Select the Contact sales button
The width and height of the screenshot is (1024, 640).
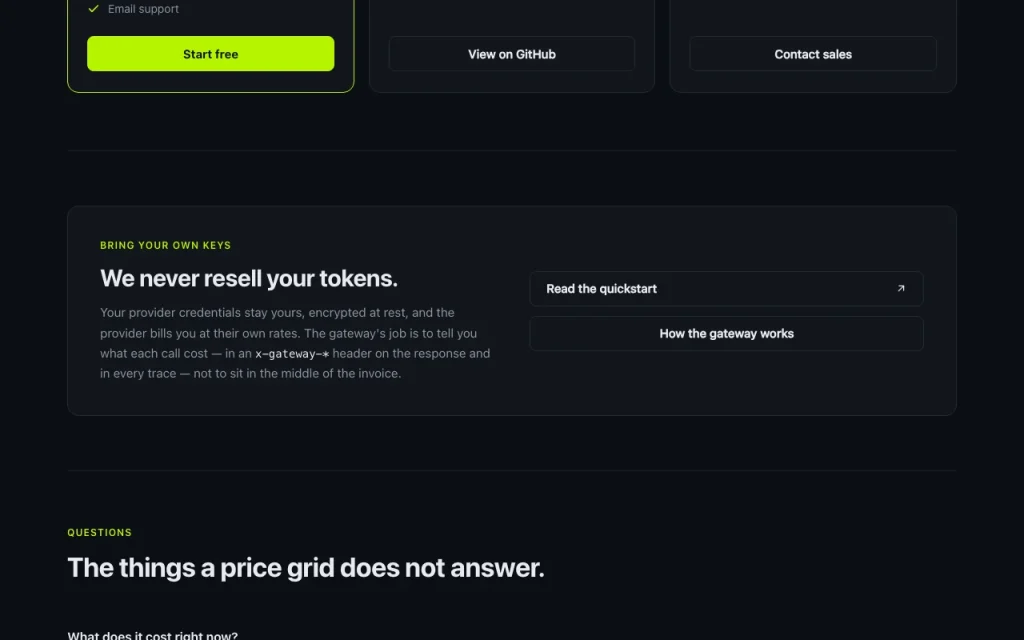click(x=812, y=54)
